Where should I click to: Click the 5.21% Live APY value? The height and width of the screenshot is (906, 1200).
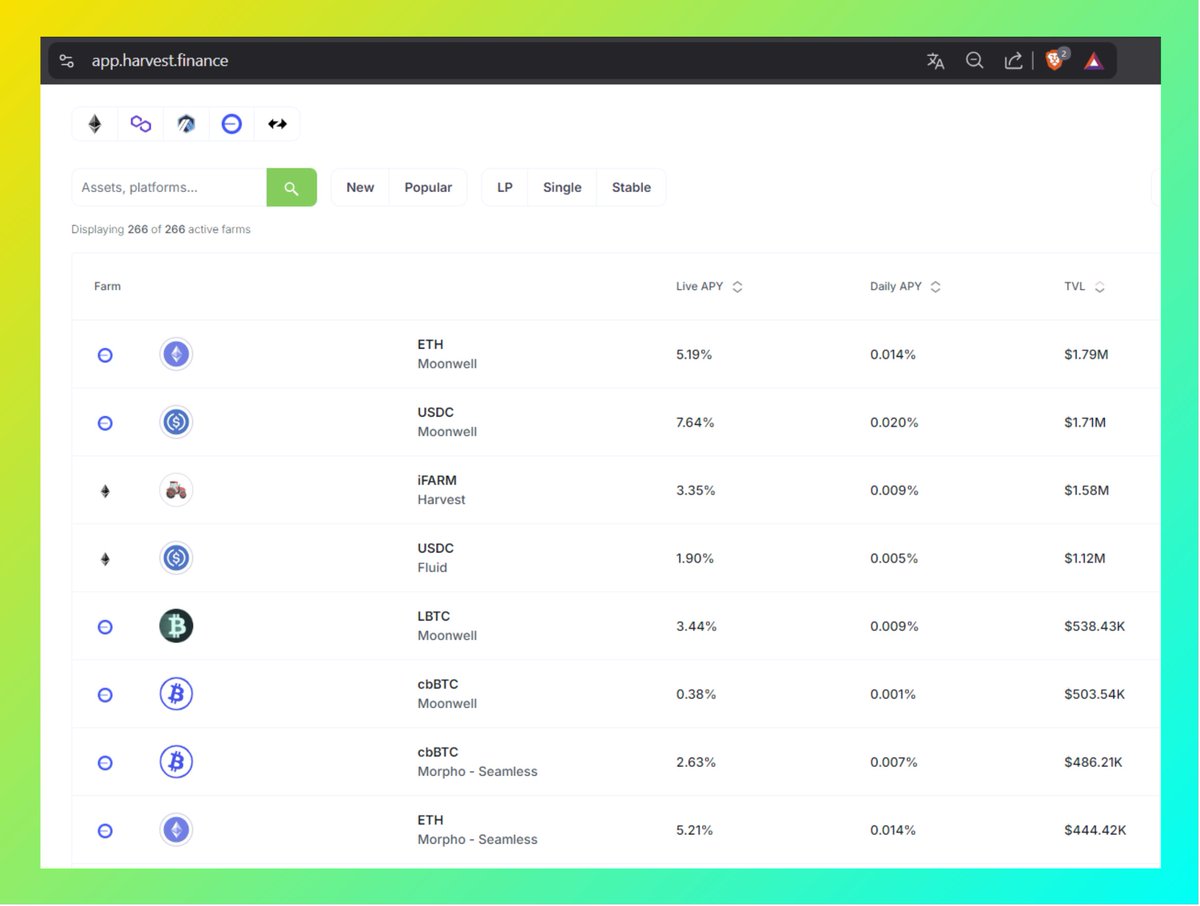click(x=694, y=830)
